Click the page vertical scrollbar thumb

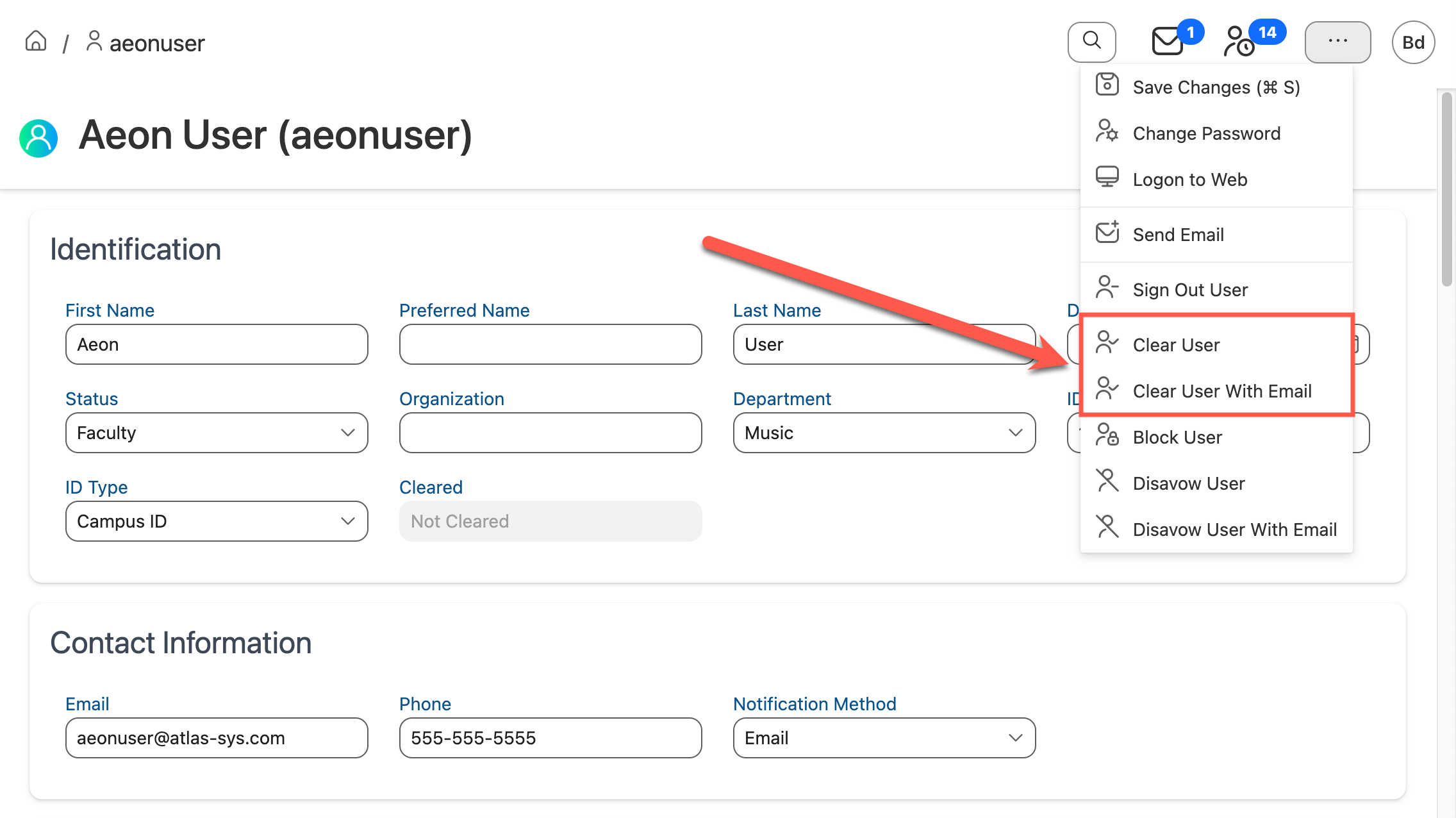coord(1446,189)
